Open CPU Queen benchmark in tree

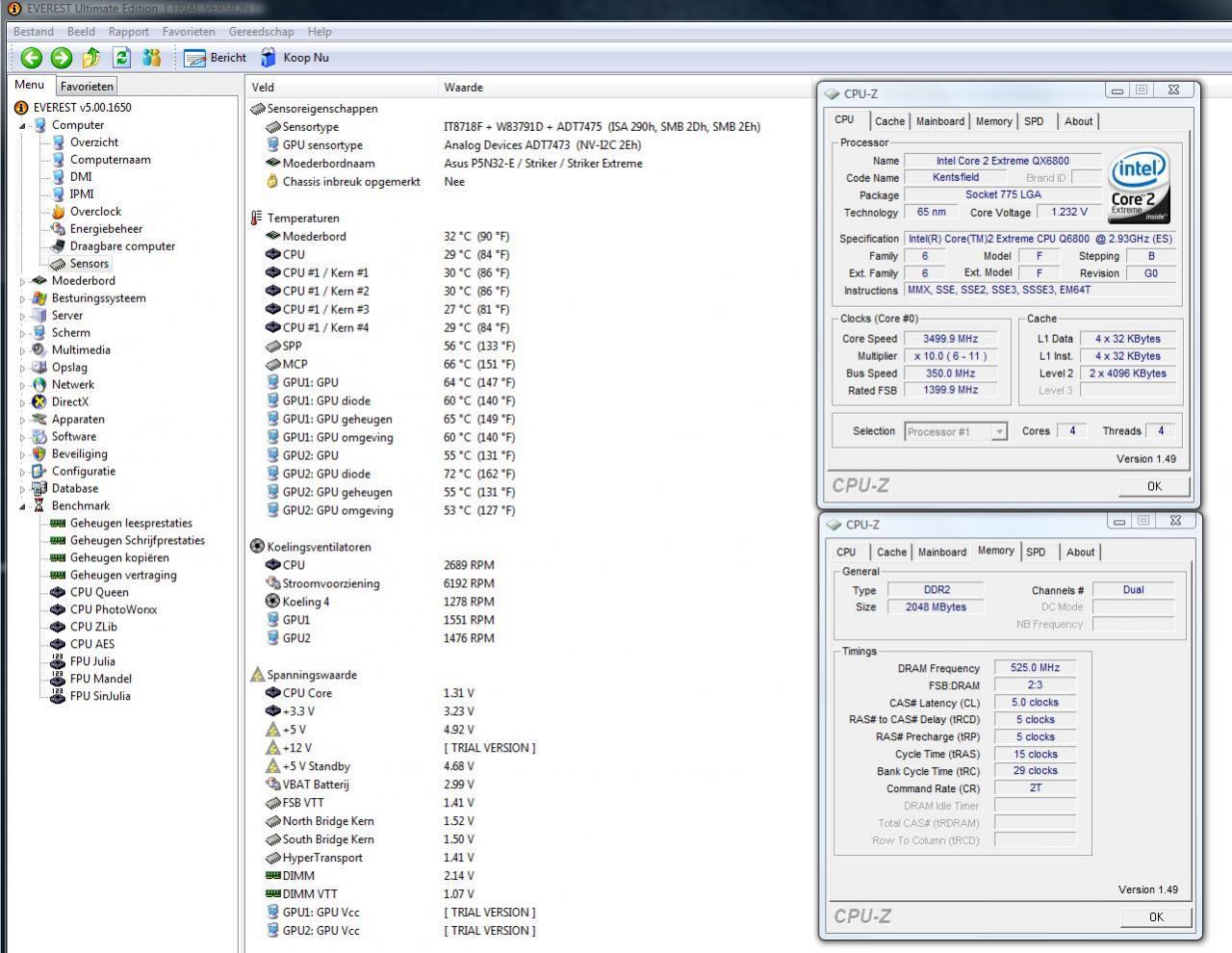[x=98, y=592]
